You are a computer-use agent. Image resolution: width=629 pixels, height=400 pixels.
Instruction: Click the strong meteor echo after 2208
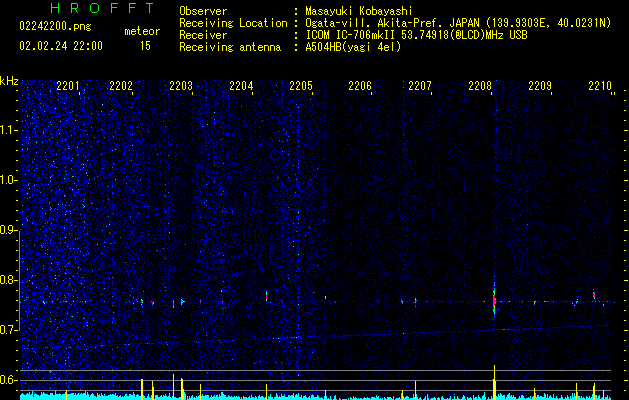[494, 300]
